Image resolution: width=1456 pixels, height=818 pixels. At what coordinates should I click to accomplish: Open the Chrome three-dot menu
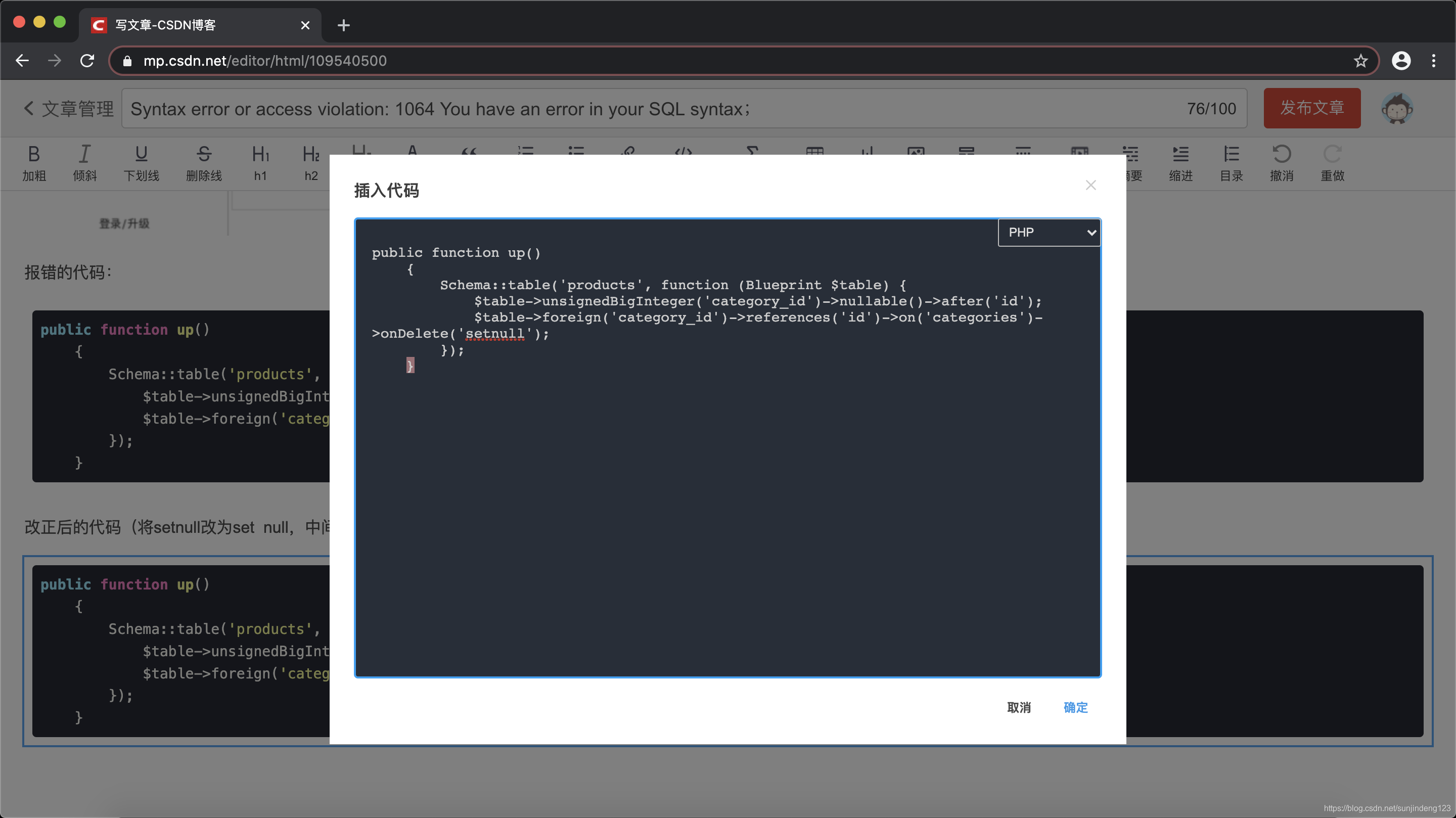(x=1435, y=61)
